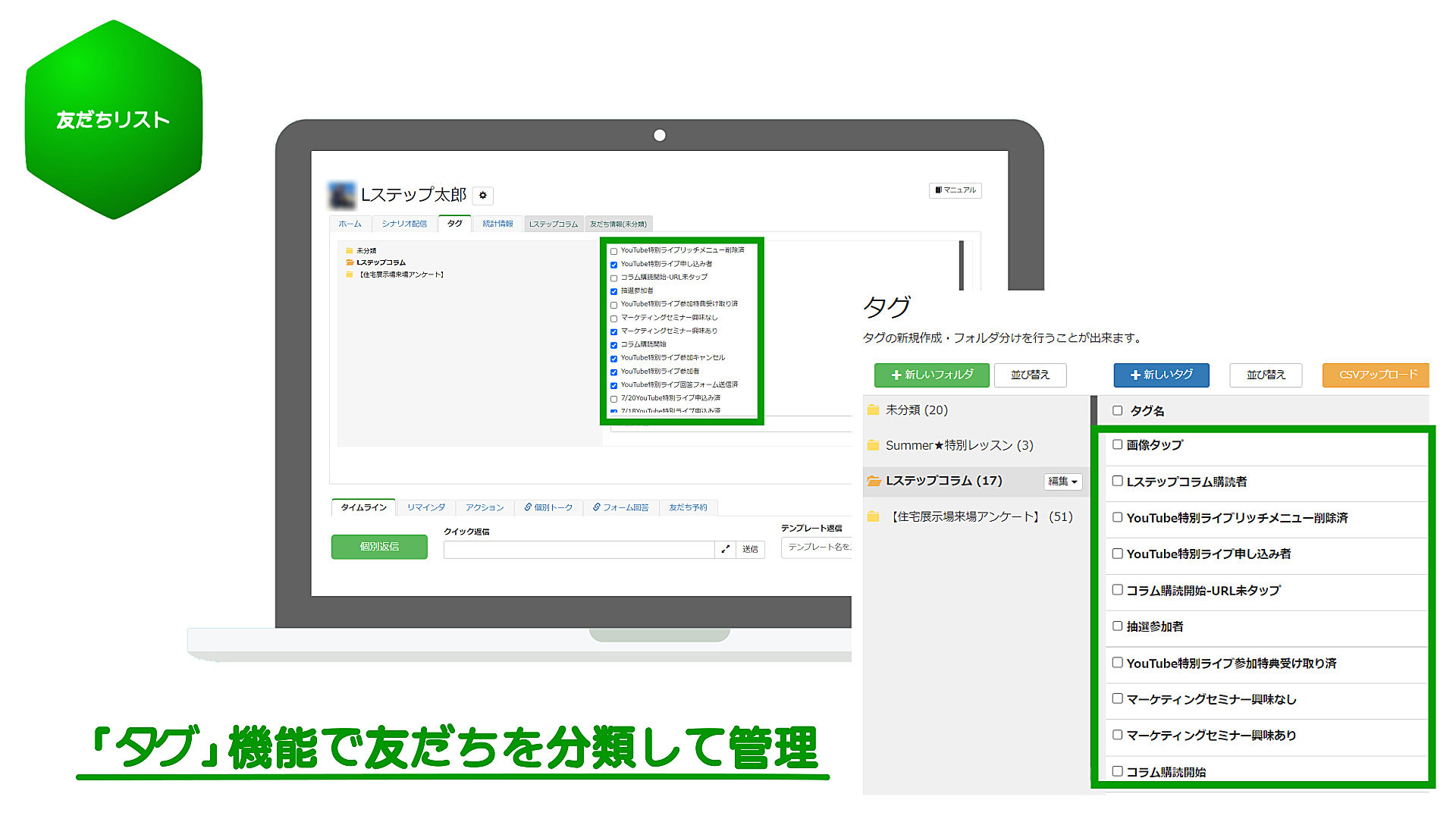This screenshot has width=1456, height=819.
Task: Click the orange CSVアップロード button
Action: (1376, 375)
